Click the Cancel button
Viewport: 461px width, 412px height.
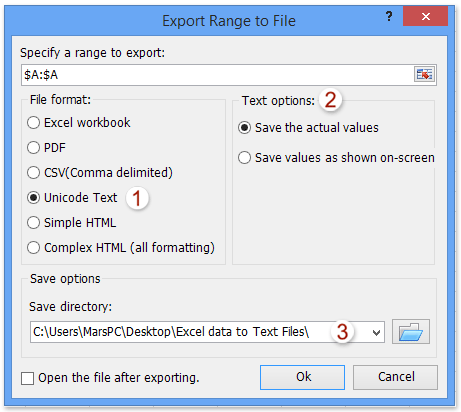(x=396, y=377)
